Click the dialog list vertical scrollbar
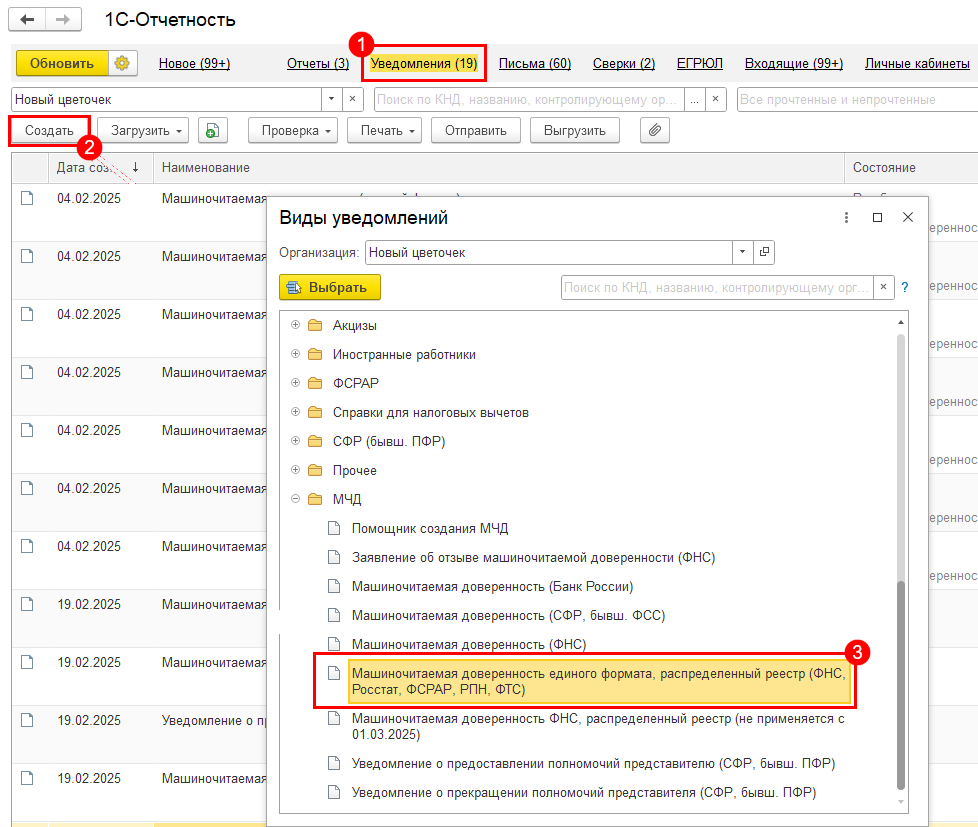 click(901, 685)
